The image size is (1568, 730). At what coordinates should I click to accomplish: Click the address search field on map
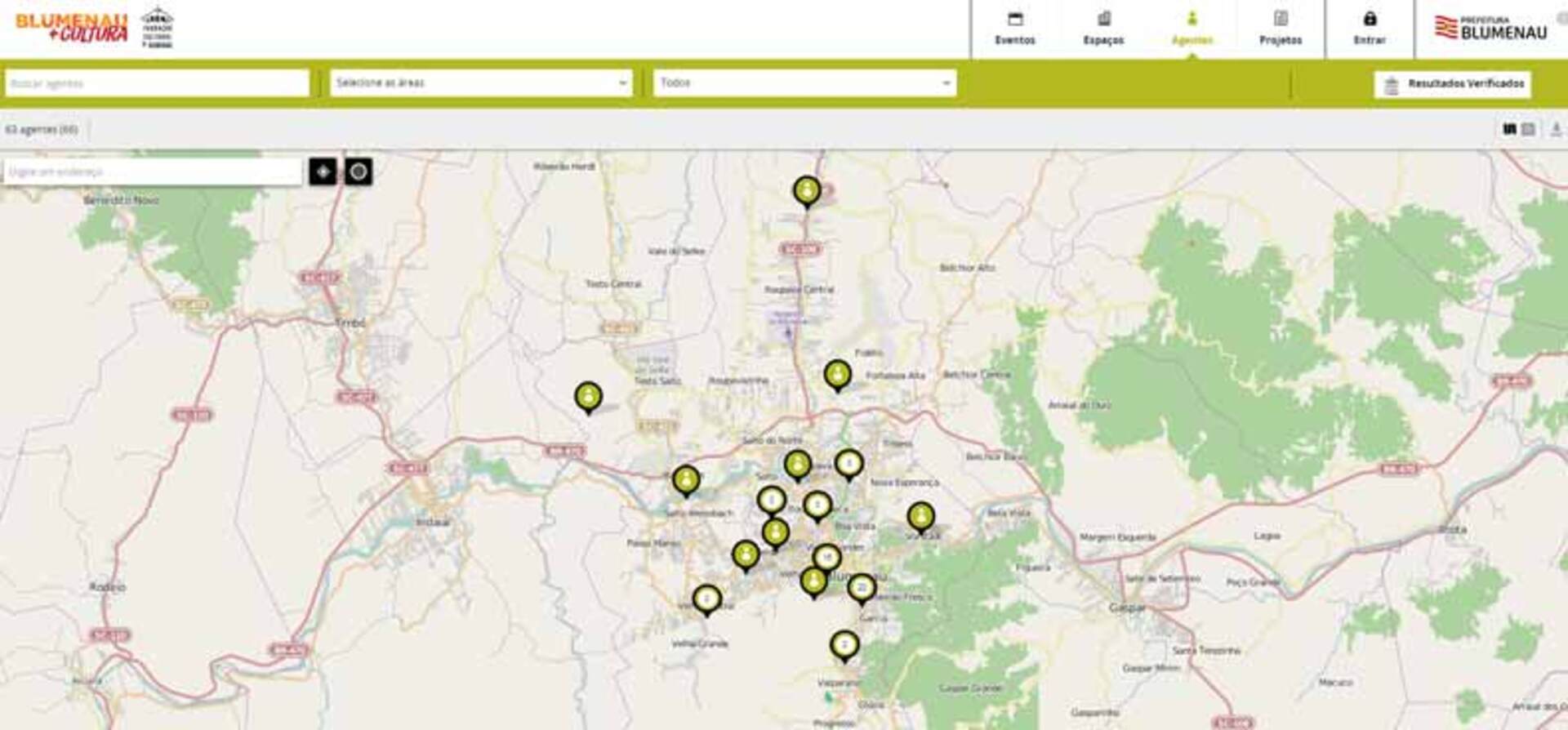click(x=153, y=172)
